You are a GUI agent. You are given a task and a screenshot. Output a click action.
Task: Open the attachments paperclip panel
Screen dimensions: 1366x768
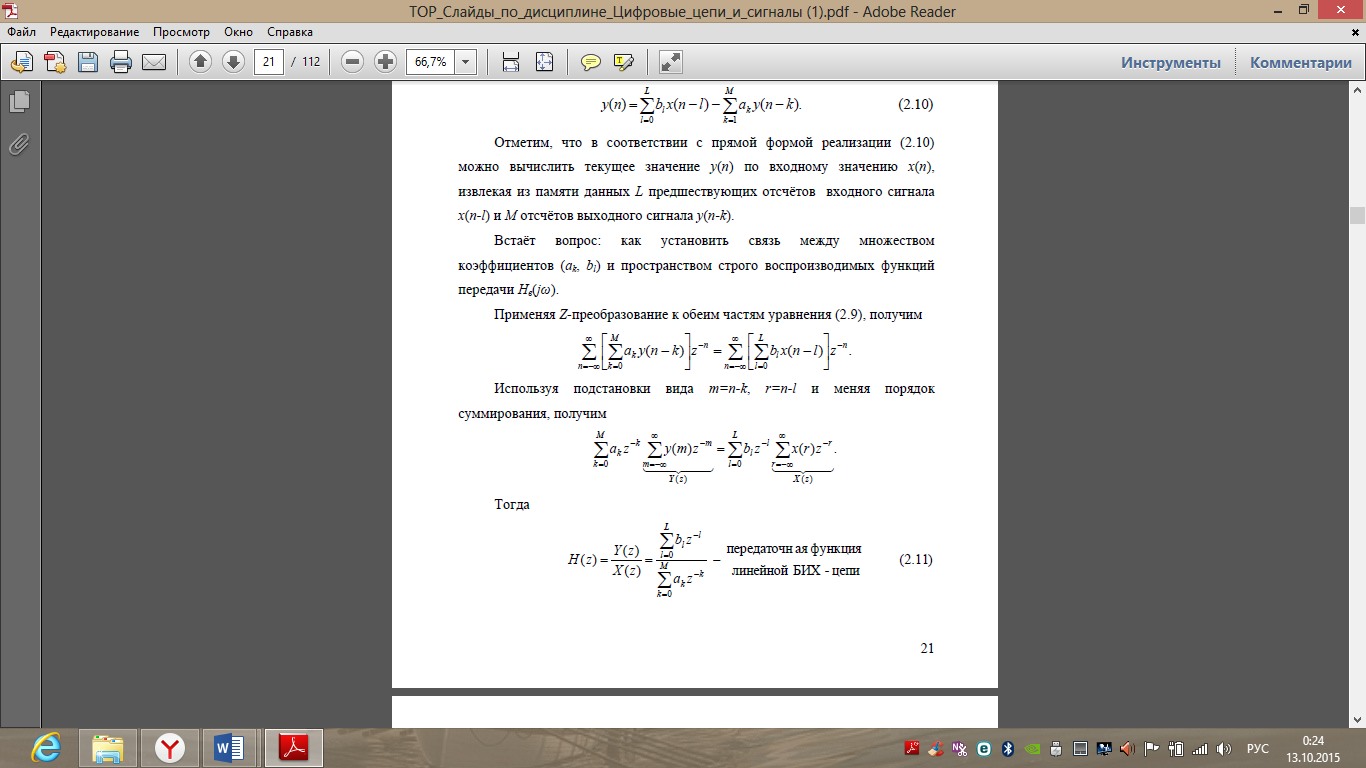point(19,144)
